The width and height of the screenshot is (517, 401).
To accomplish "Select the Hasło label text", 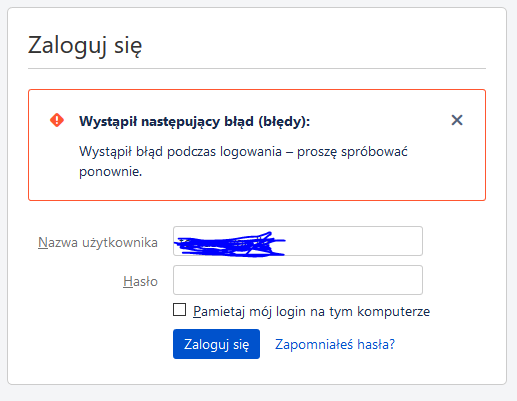I will click(x=140, y=281).
